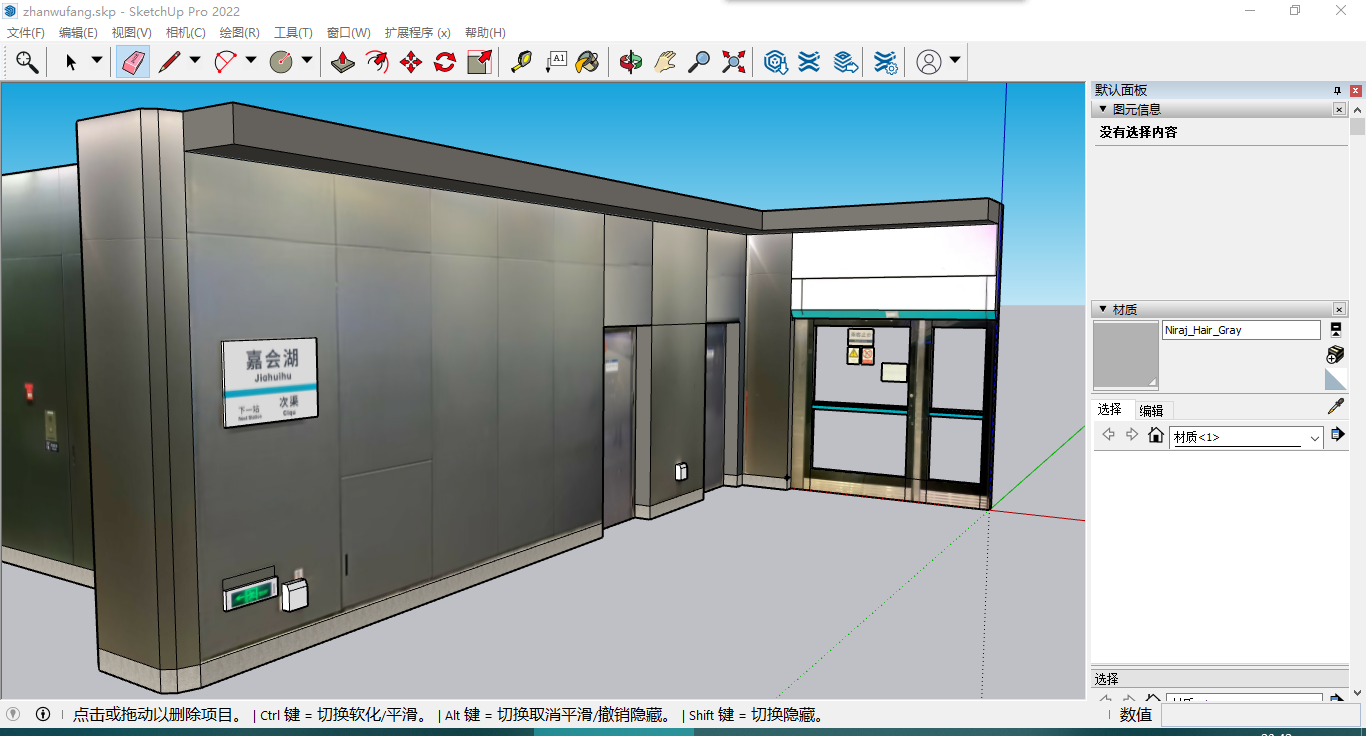Open the 工具(T) menu
Screen dimensions: 1366x736
[x=294, y=32]
